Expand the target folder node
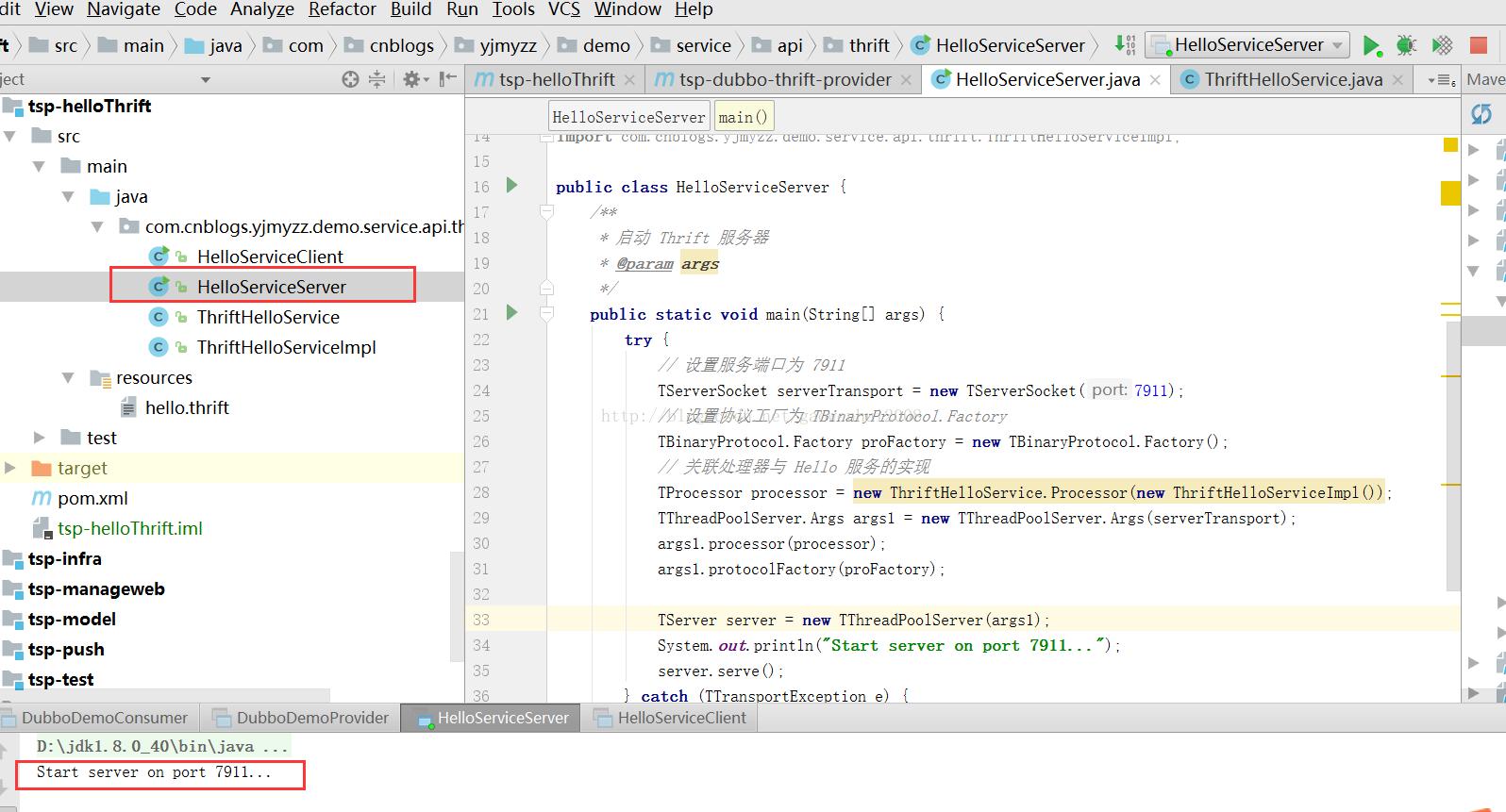 10,468
